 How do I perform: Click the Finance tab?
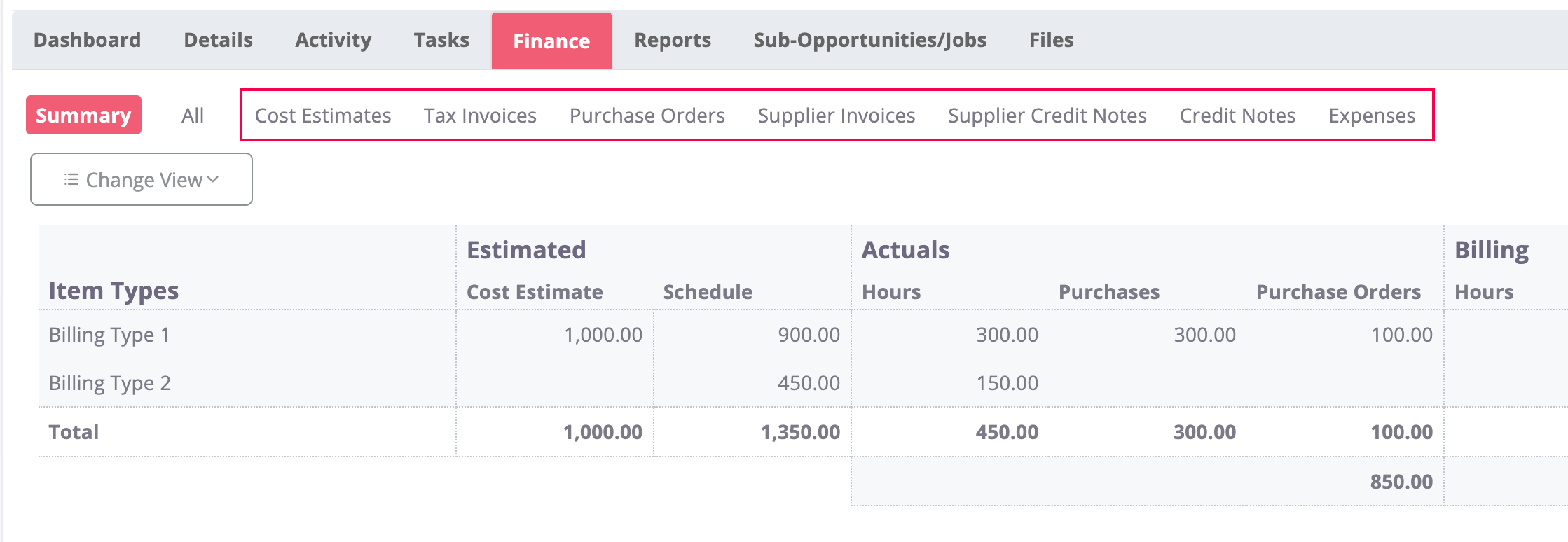[551, 41]
